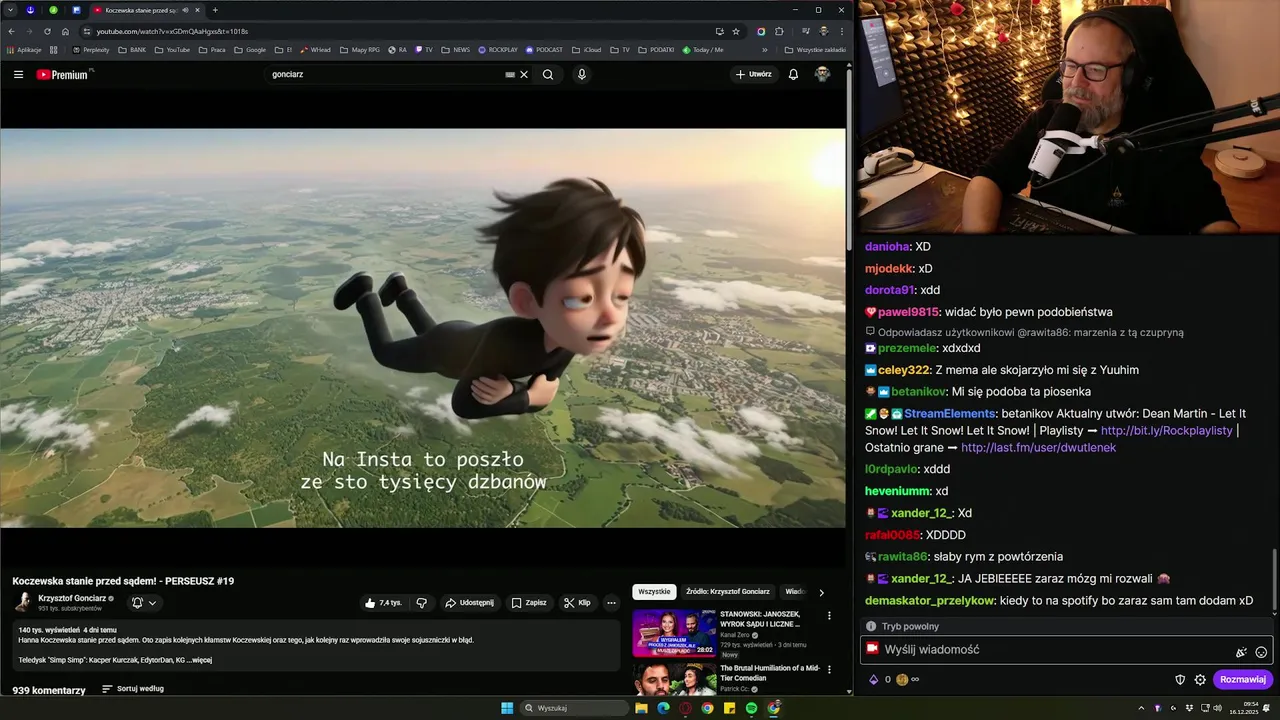Dislike the video with thumbs-down
This screenshot has width=1280, height=720.
421,603
